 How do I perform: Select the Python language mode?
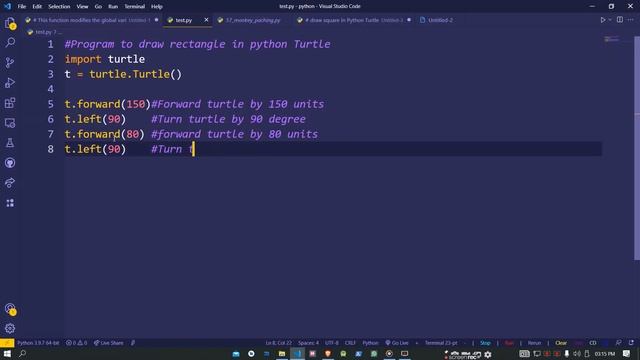[x=370, y=343]
